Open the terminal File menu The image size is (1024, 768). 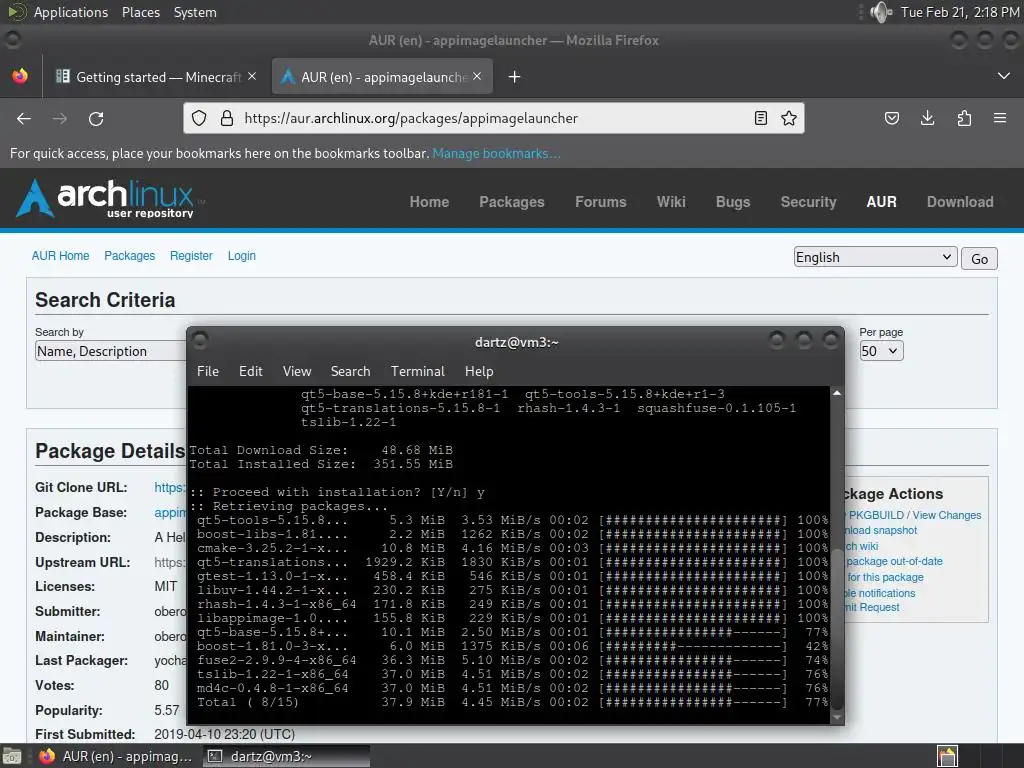click(x=208, y=371)
